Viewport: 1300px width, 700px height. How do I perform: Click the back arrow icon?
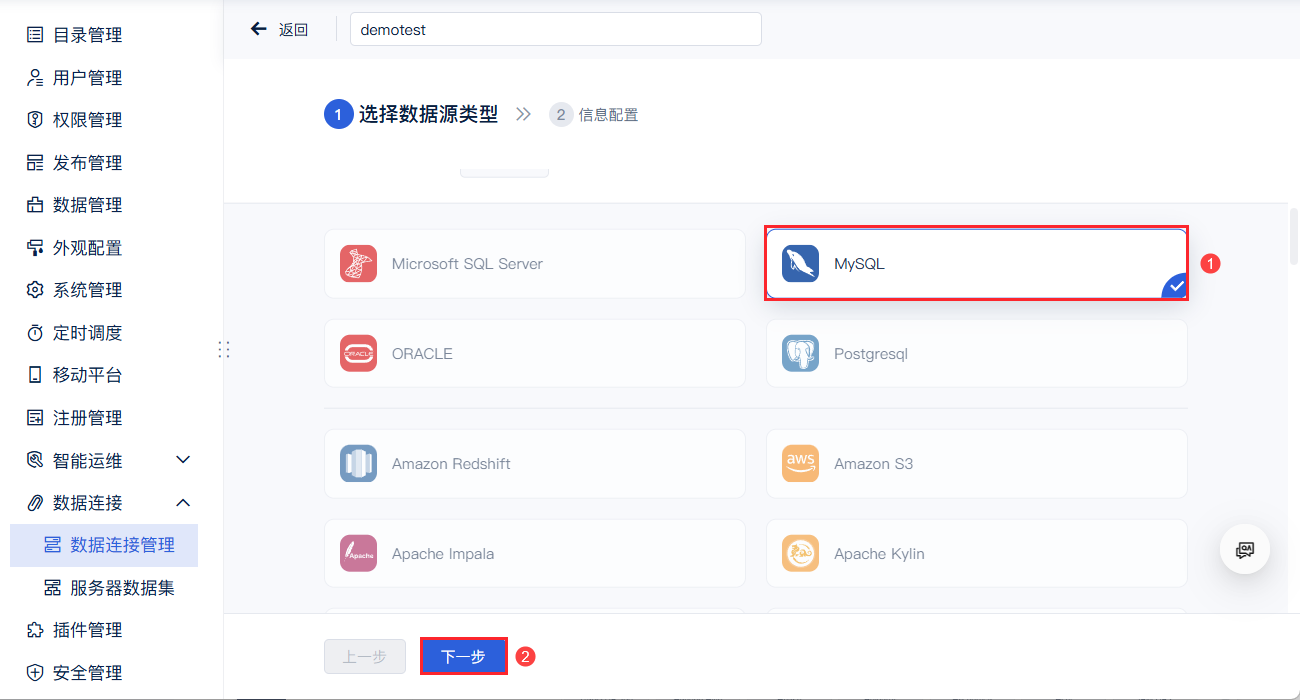(x=259, y=29)
